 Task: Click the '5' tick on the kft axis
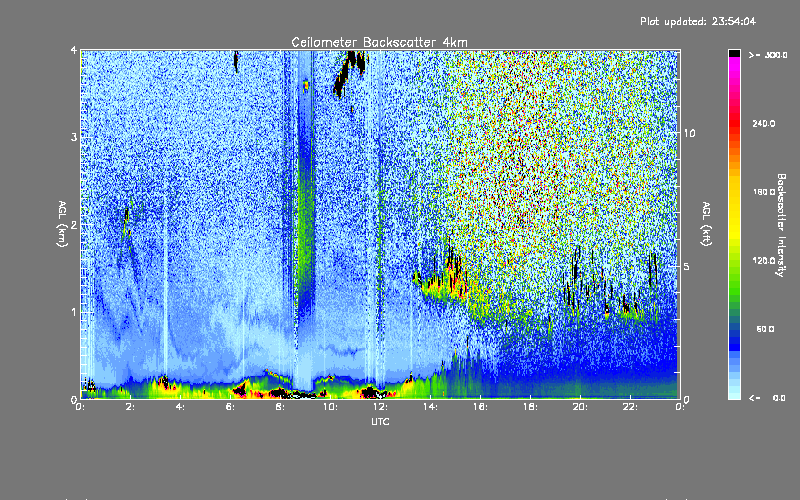click(687, 266)
